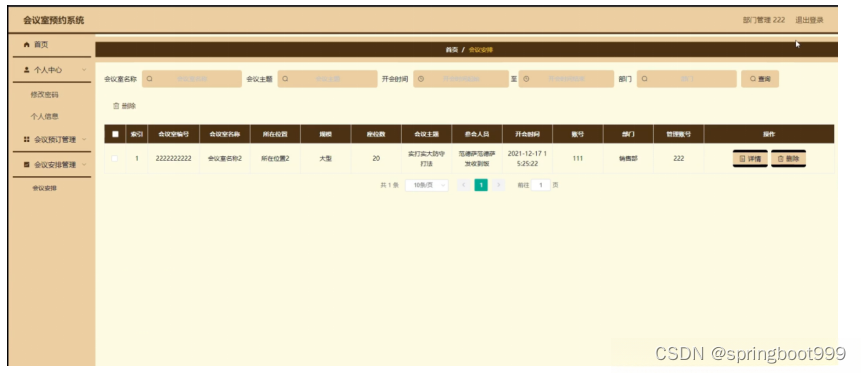Click the trash icon of toolbar 删除
Viewport: 861px width, 373px height.
pyautogui.click(x=116, y=106)
